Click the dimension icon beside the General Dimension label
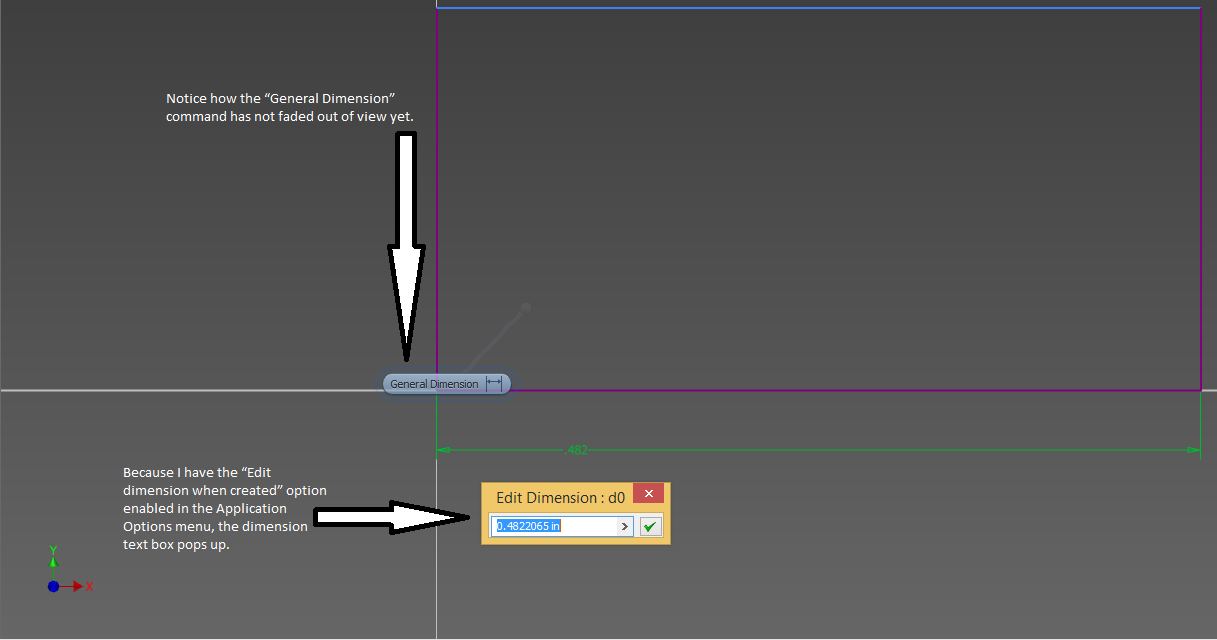Screen dimensions: 1217x640 coord(495,383)
